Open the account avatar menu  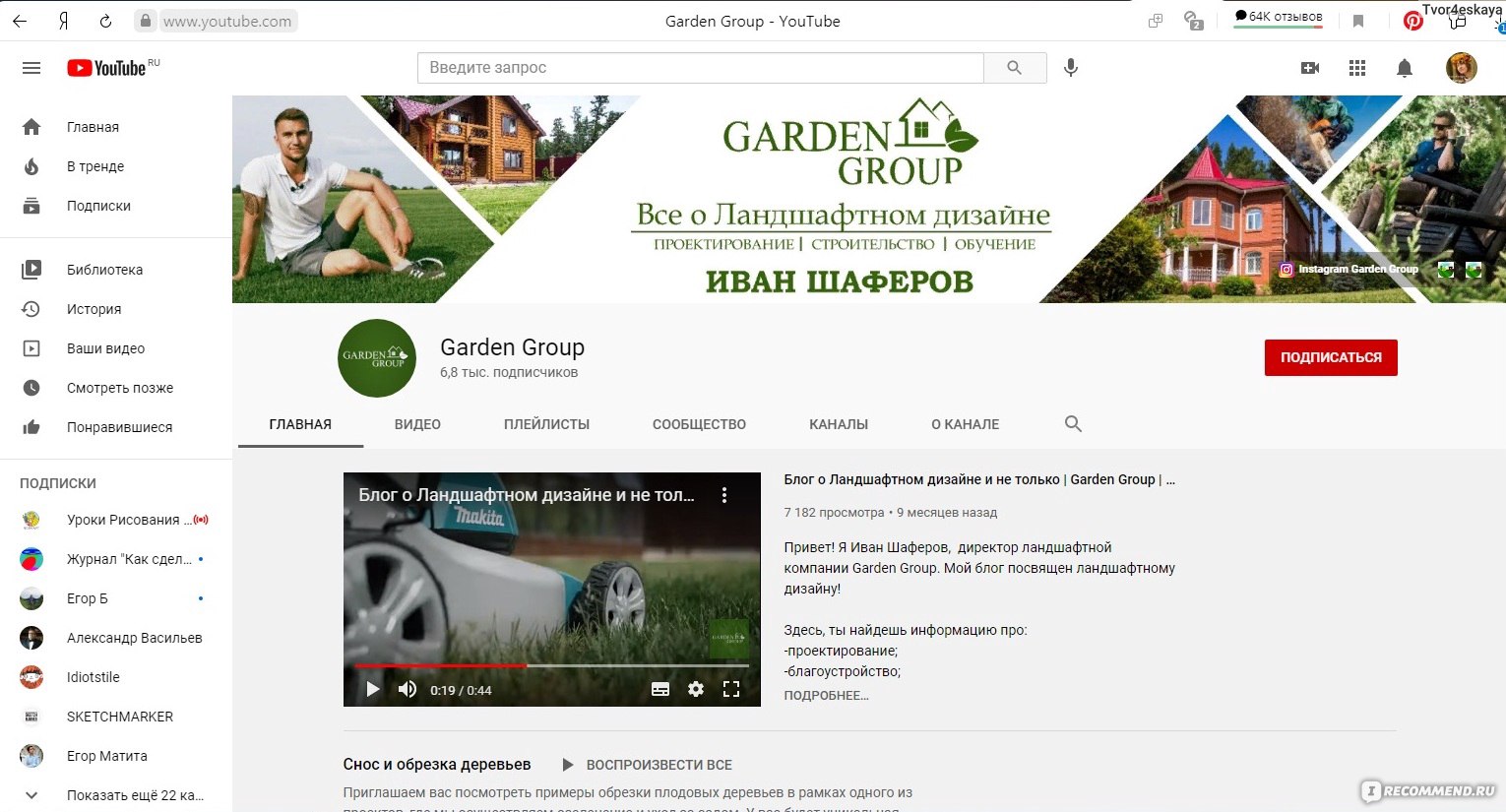(1461, 68)
